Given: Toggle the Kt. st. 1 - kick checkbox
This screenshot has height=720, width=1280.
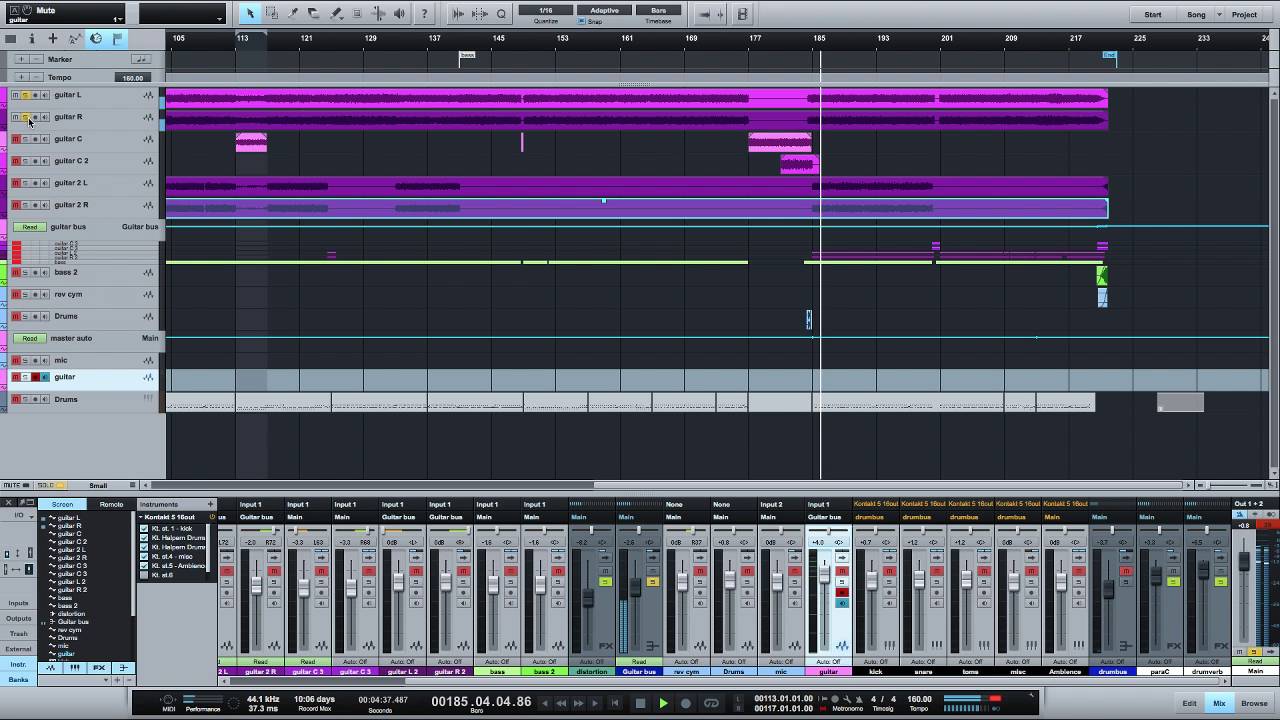Looking at the screenshot, I should 144,528.
